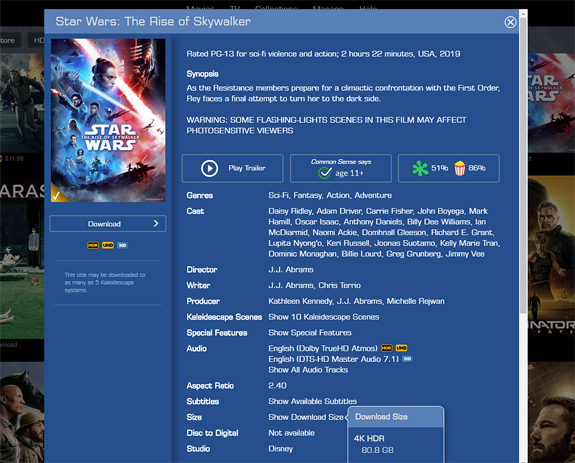Click the Star Wars poster thumbnail
Screen dimensions: 575x463
108,120
